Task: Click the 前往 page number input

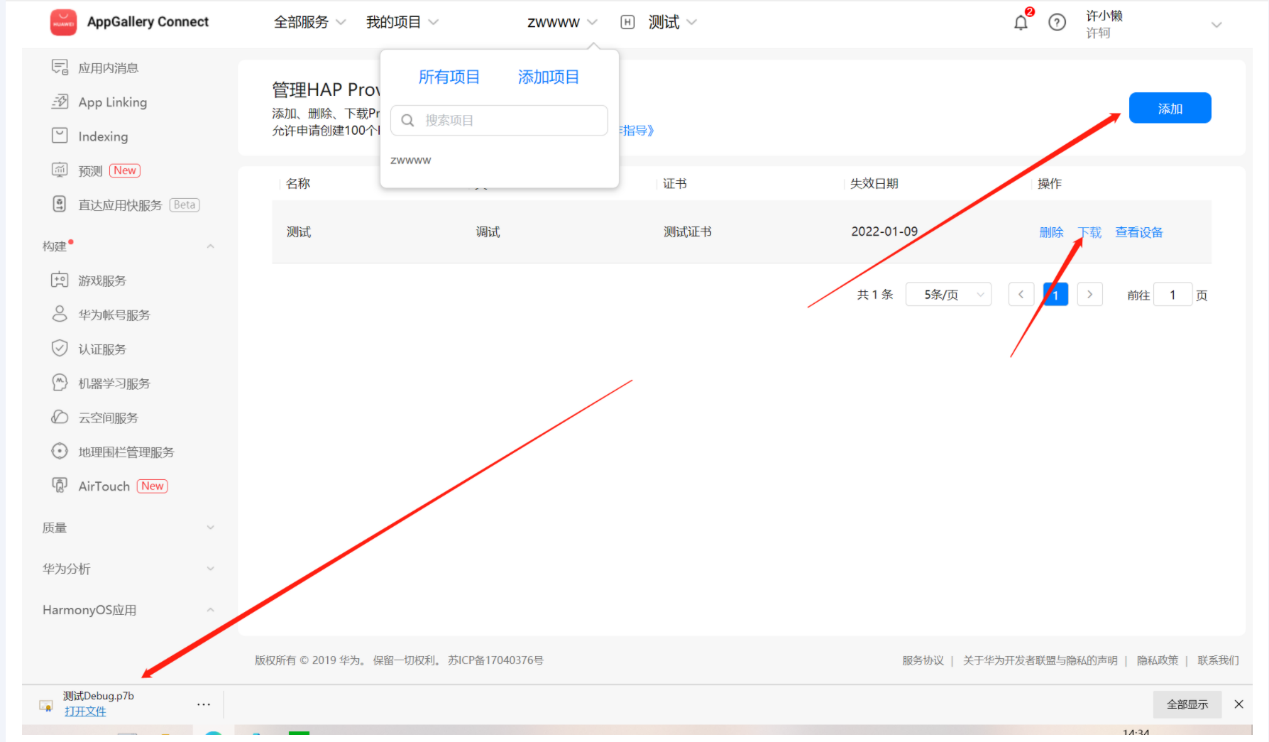Action: (x=1173, y=294)
